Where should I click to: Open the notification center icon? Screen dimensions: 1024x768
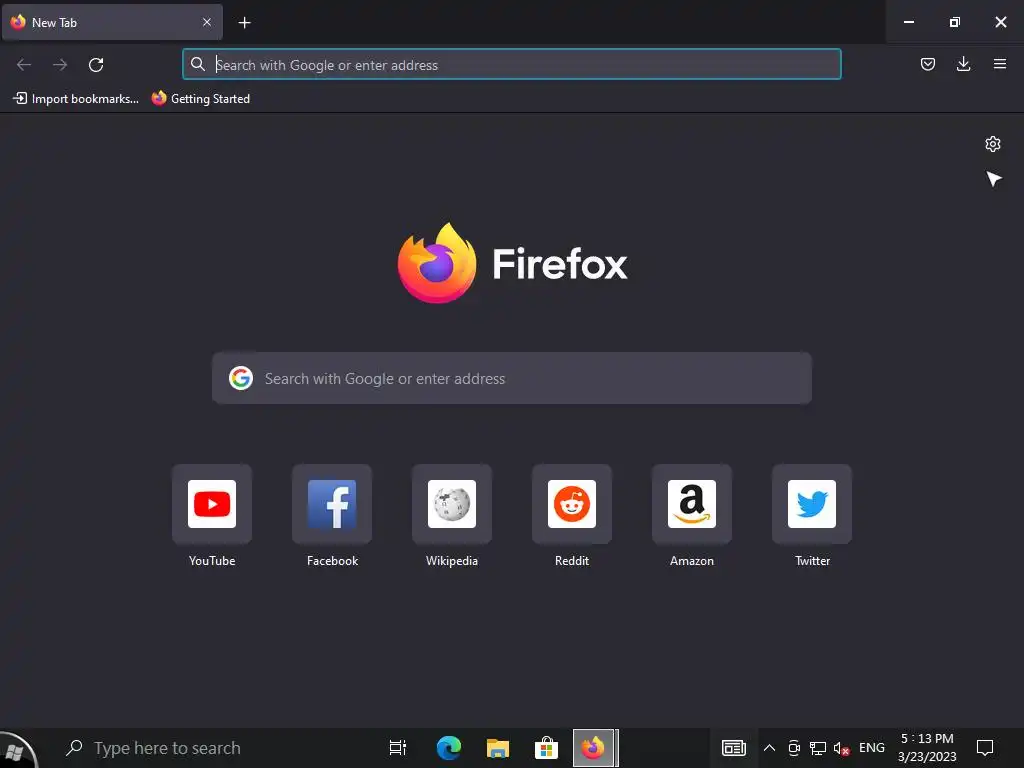(984, 748)
